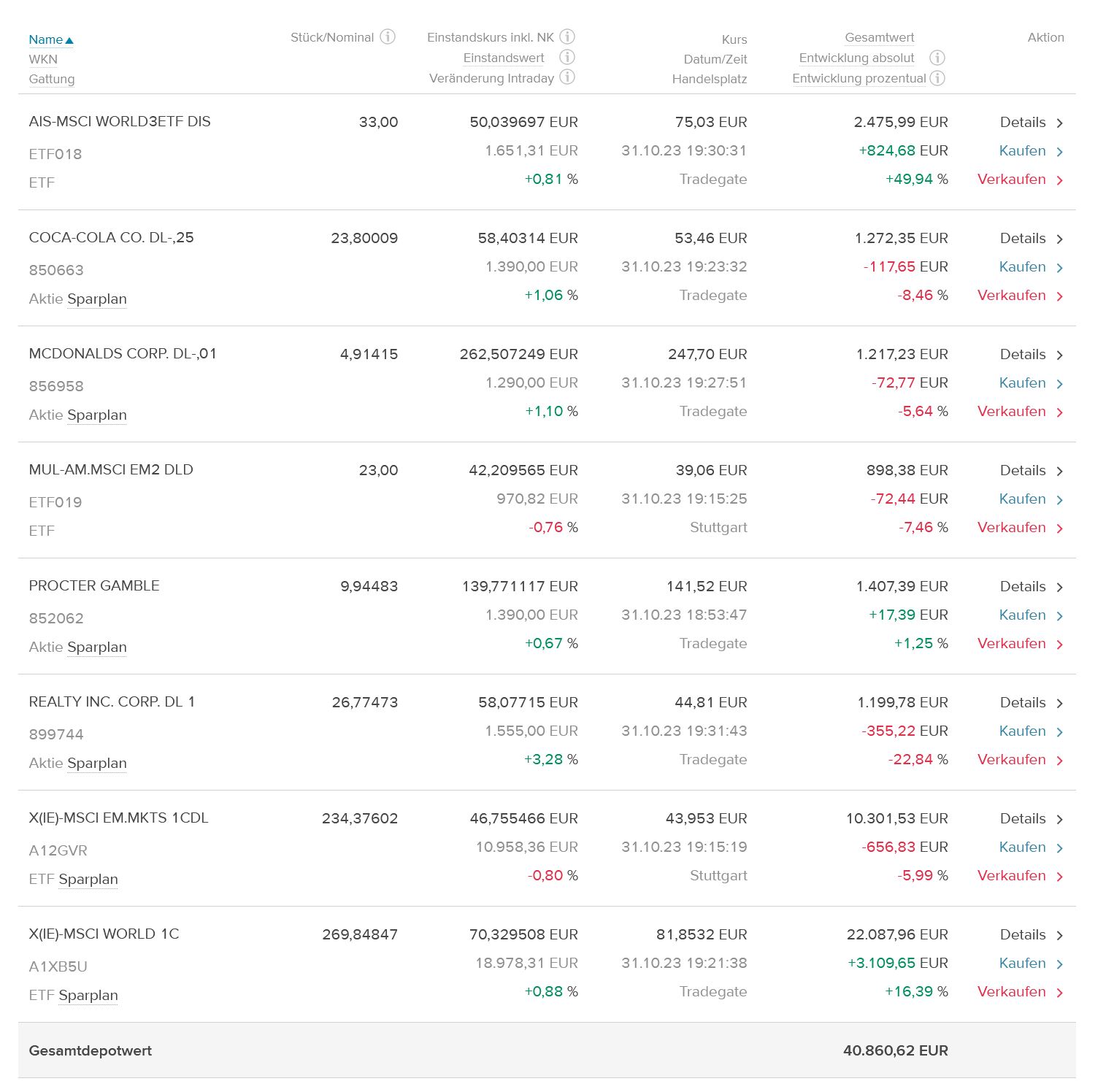Click the Gesamtwert column header

tap(879, 37)
